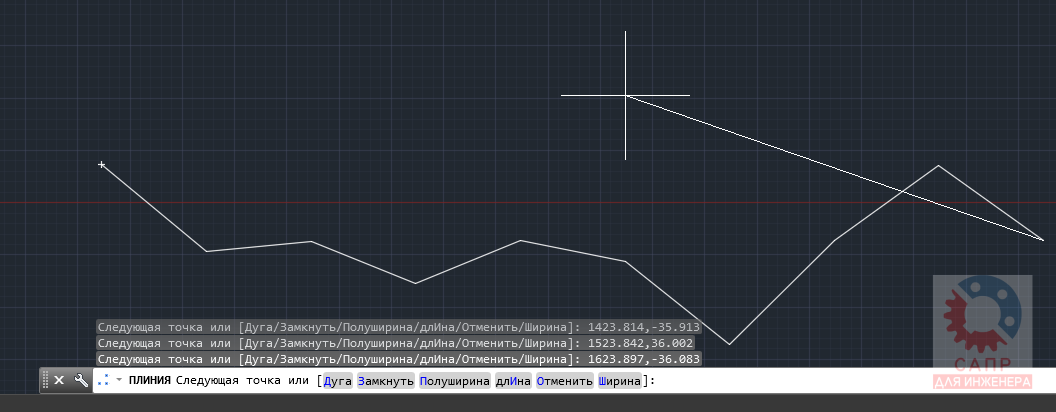Image resolution: width=1056 pixels, height=412 pixels.
Task: Choose the Замкнуть option in command prompt
Action: coord(386,381)
